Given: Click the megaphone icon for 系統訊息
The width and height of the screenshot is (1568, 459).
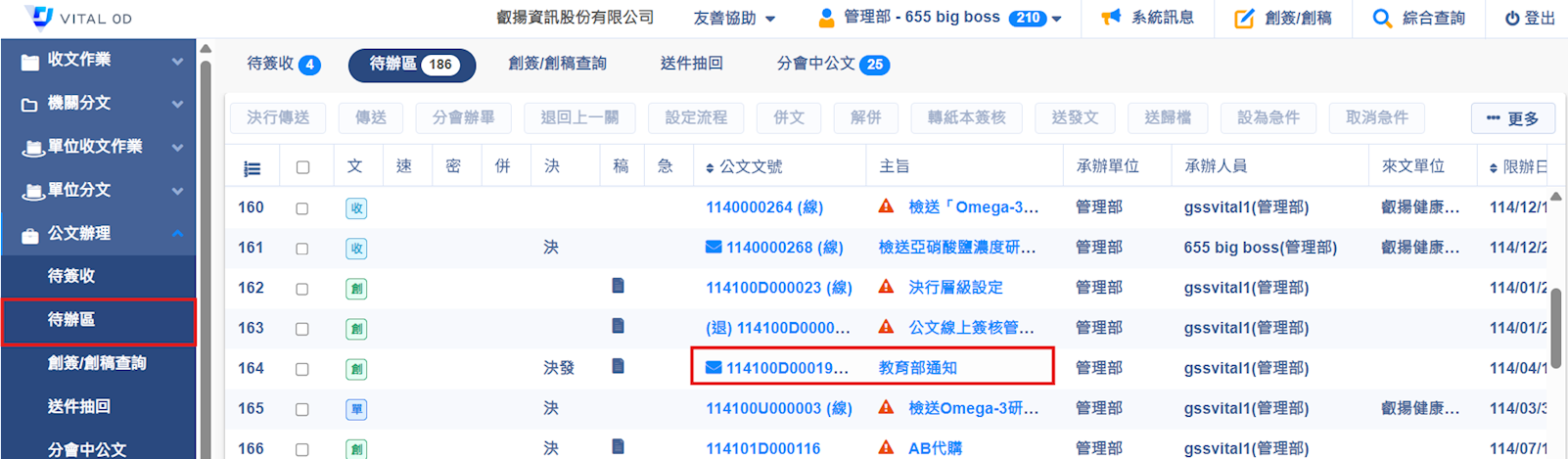Looking at the screenshot, I should (1111, 18).
